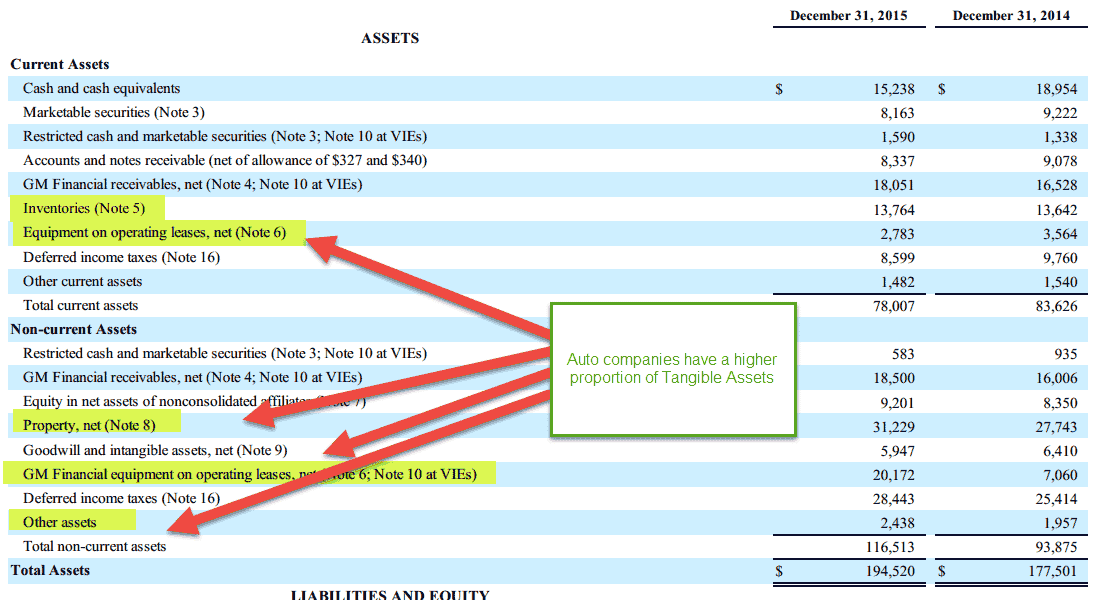Select highlighted 'Other assets' label
1111x600 pixels.
click(x=60, y=523)
